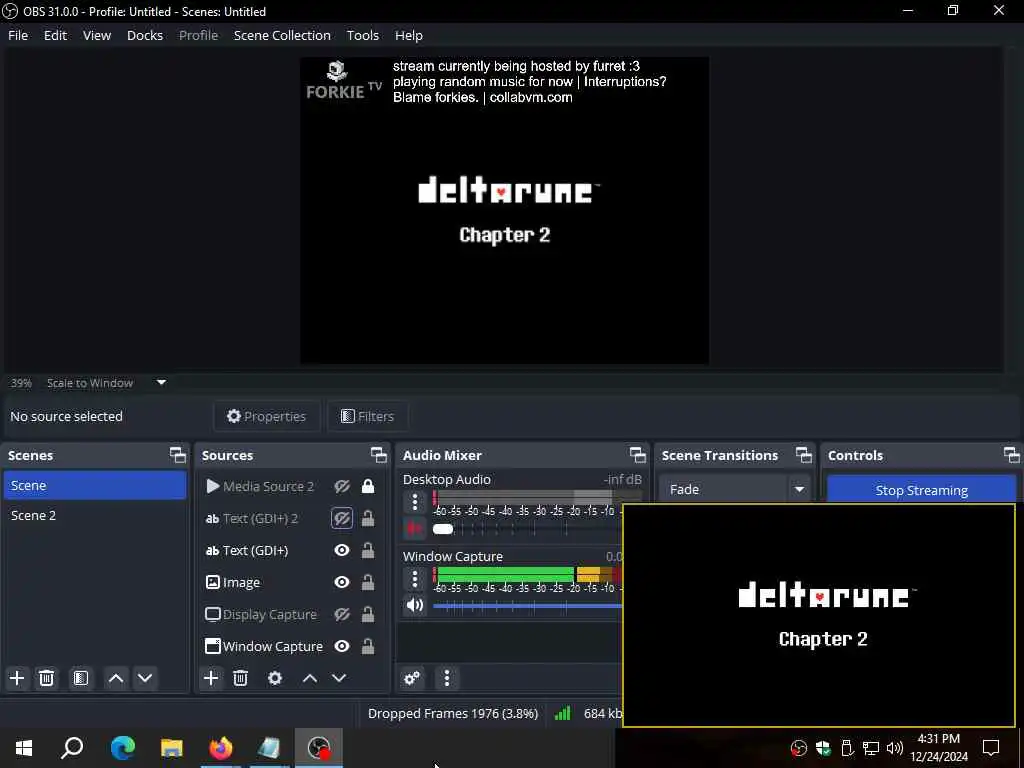Screen dimensions: 1024x768
Task: Show the Media Source 2 source
Action: coord(342,486)
